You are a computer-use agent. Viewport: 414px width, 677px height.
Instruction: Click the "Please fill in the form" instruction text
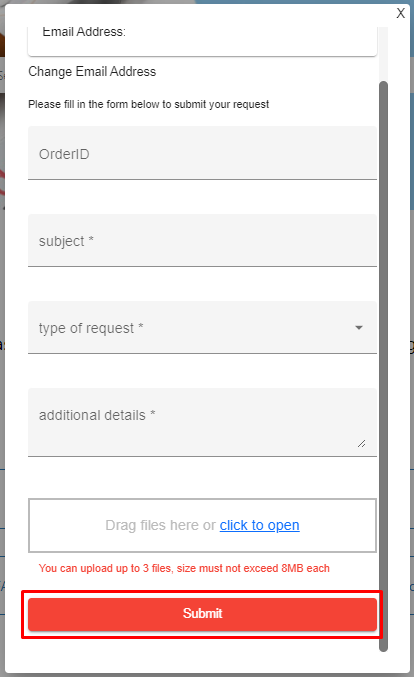point(149,104)
